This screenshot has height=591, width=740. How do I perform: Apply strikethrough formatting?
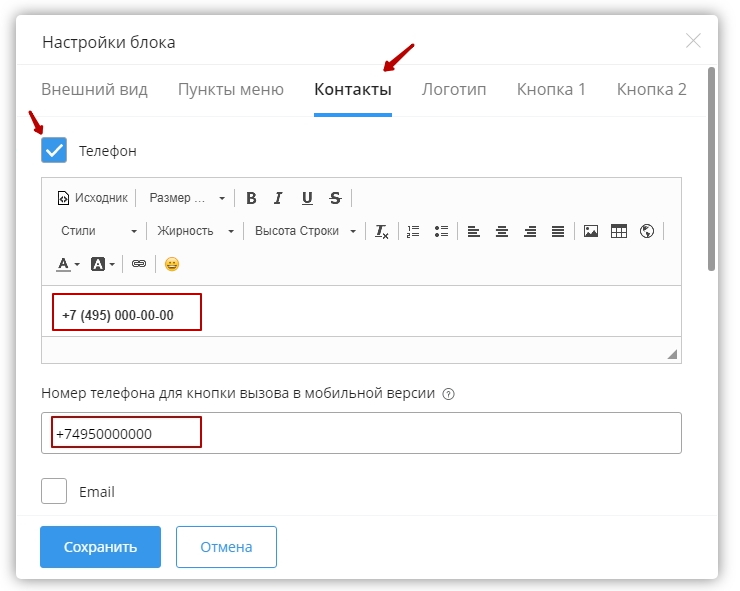tap(335, 198)
